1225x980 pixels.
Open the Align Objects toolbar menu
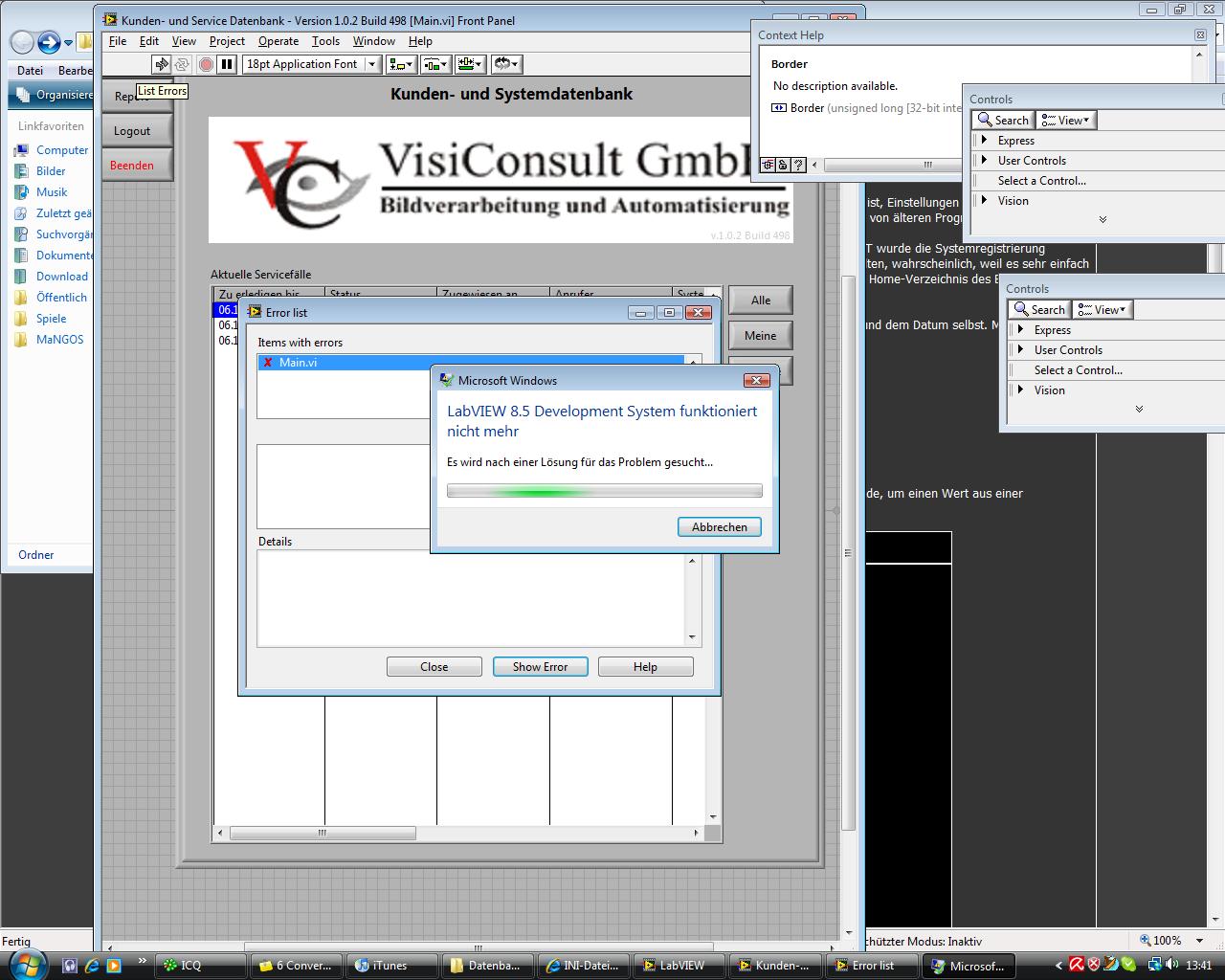coord(401,64)
